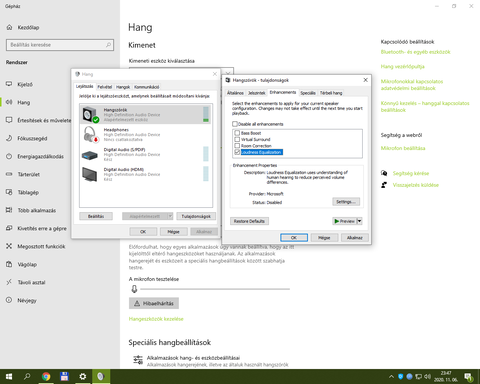
Task: Open the Hang vezérlőpultja link
Action: (403, 67)
